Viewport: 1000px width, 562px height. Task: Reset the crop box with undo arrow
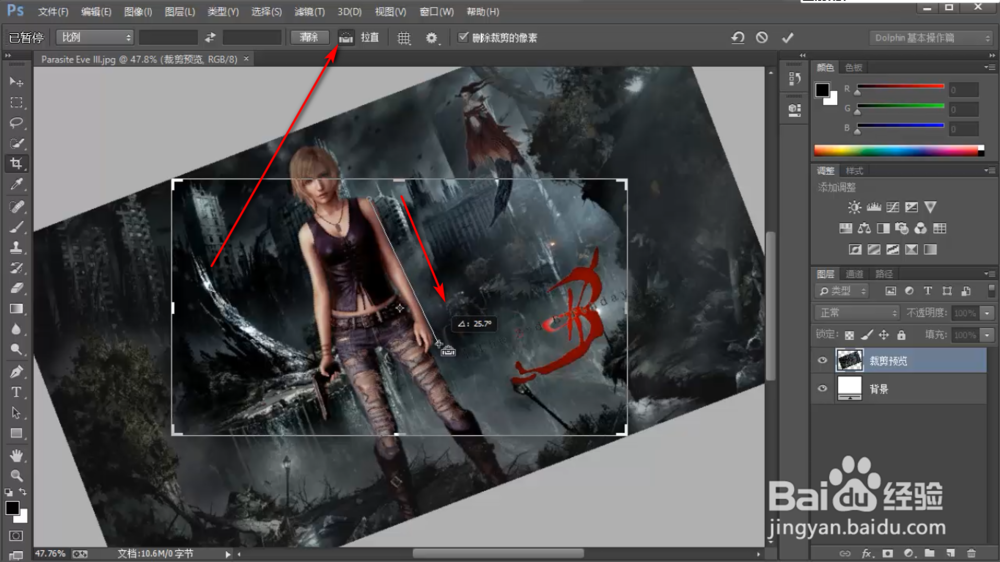click(x=738, y=38)
